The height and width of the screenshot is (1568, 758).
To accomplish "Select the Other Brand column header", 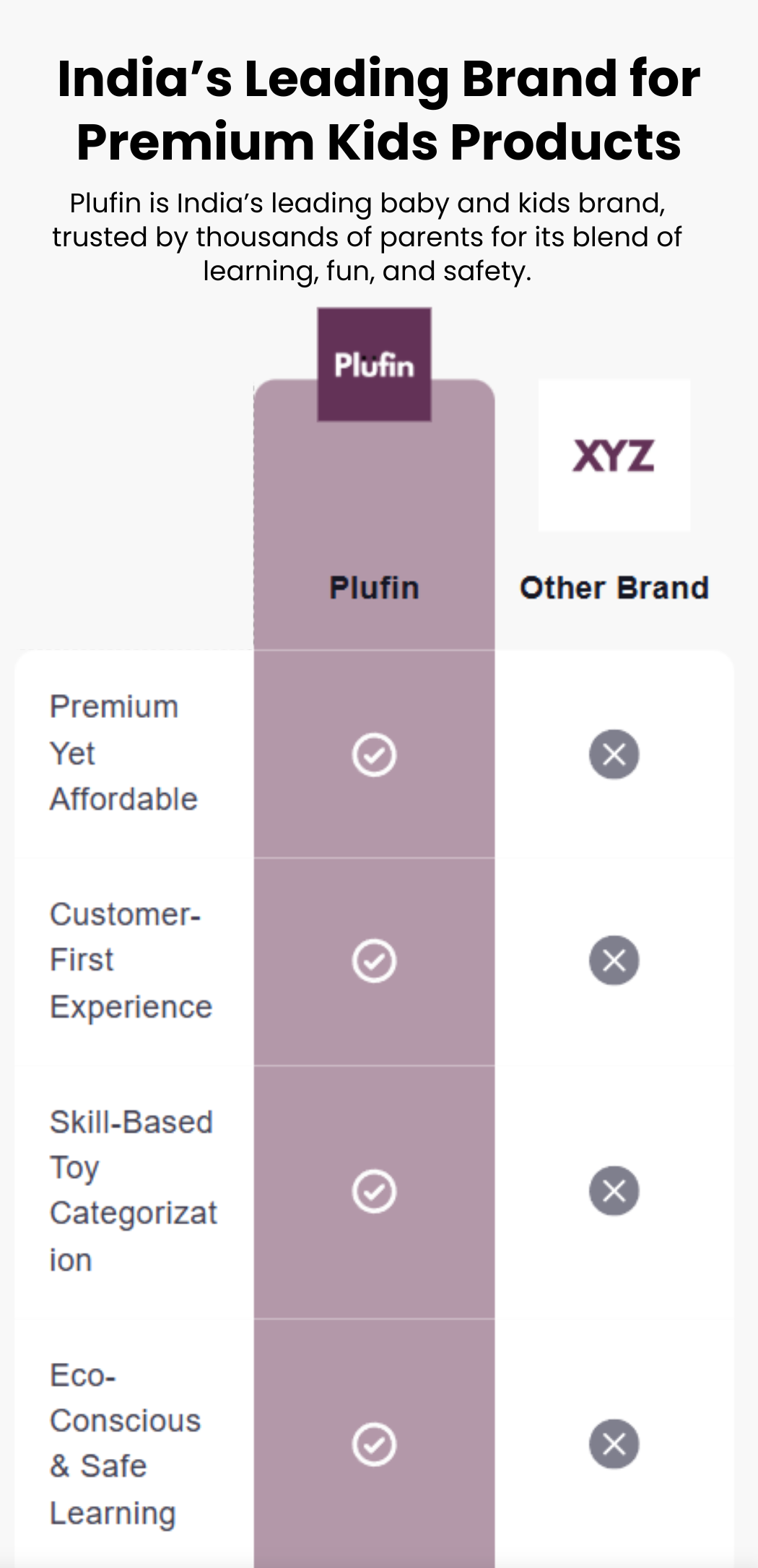I will (x=614, y=588).
